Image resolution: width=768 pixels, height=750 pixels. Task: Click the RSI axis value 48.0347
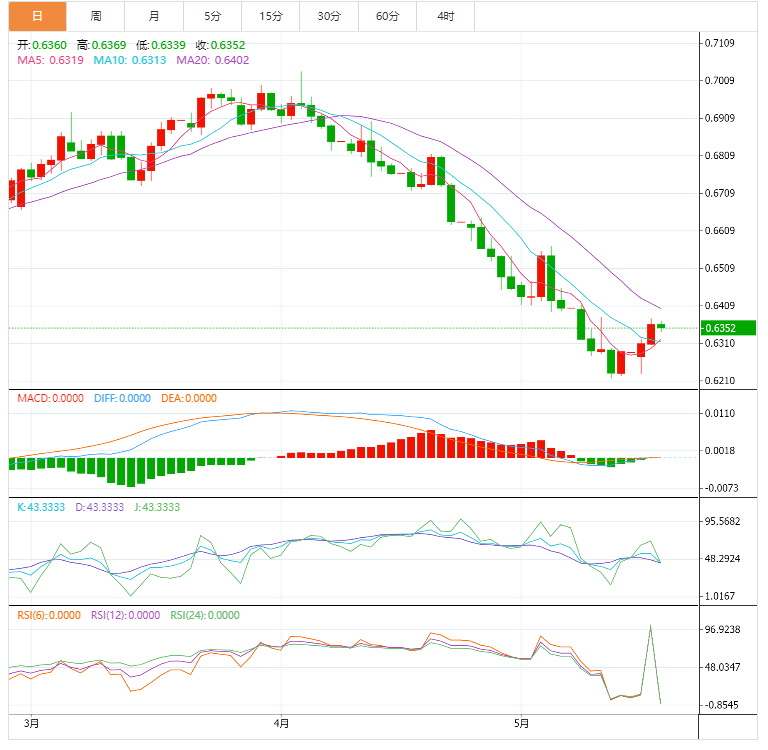pos(722,667)
